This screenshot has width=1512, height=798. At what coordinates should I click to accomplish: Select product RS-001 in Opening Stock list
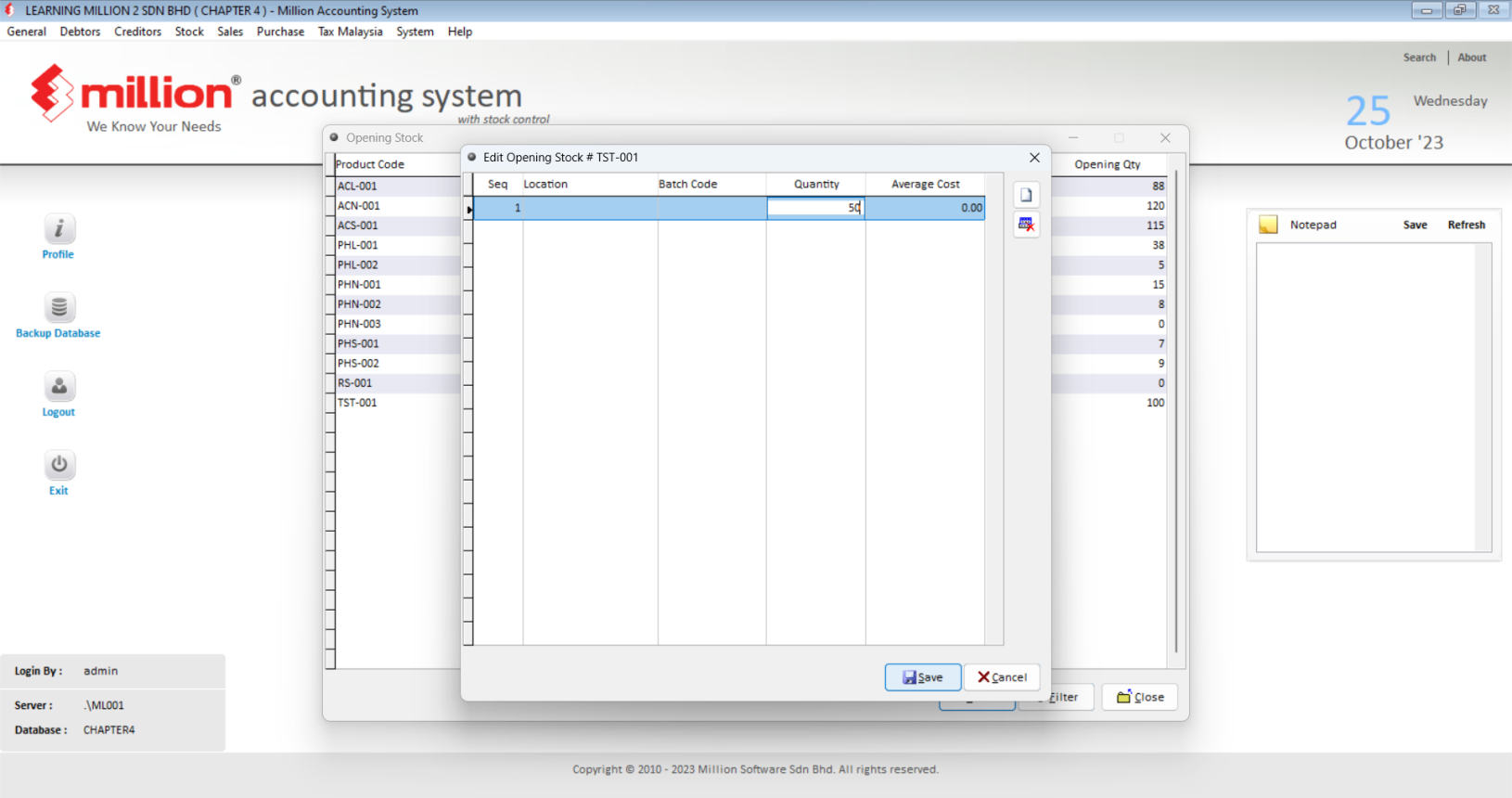pyautogui.click(x=397, y=383)
